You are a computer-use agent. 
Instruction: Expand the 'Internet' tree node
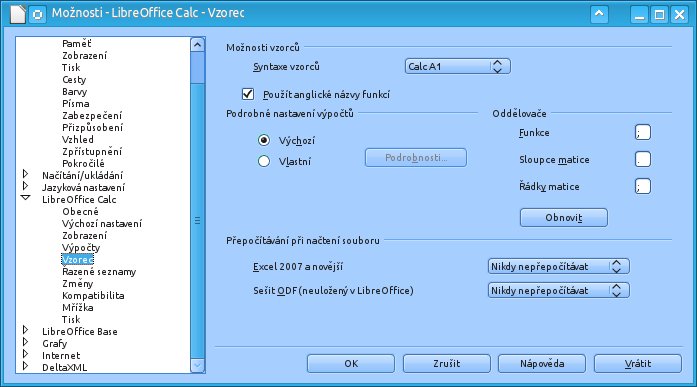click(25, 354)
